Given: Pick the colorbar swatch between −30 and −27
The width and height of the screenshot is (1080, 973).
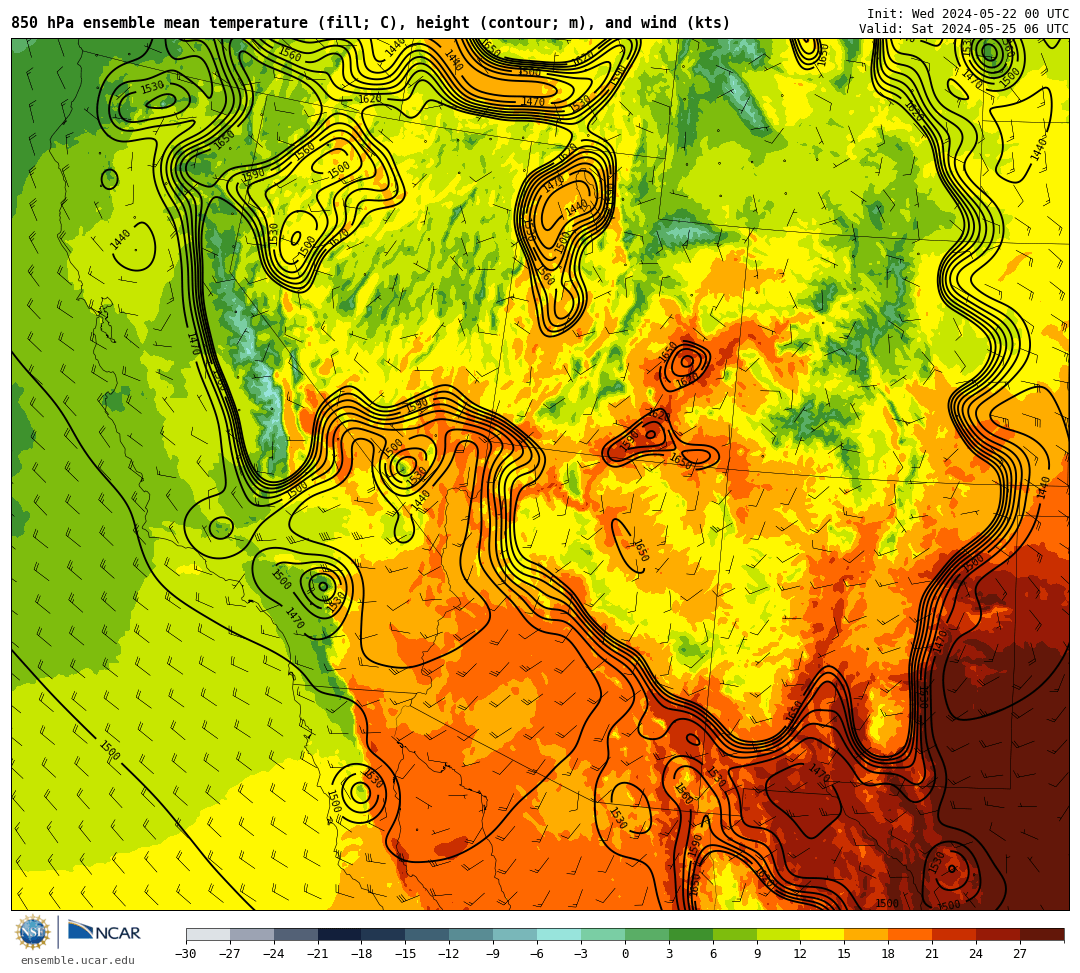Looking at the screenshot, I should [x=208, y=934].
